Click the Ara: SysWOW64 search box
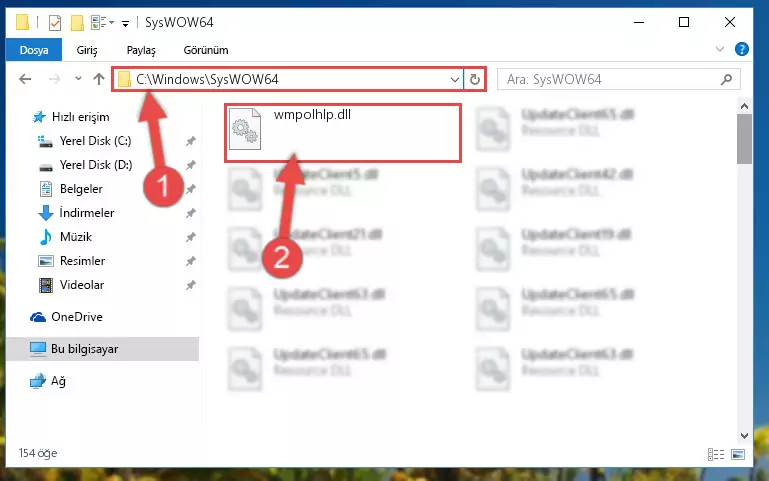The image size is (769, 481). point(618,79)
